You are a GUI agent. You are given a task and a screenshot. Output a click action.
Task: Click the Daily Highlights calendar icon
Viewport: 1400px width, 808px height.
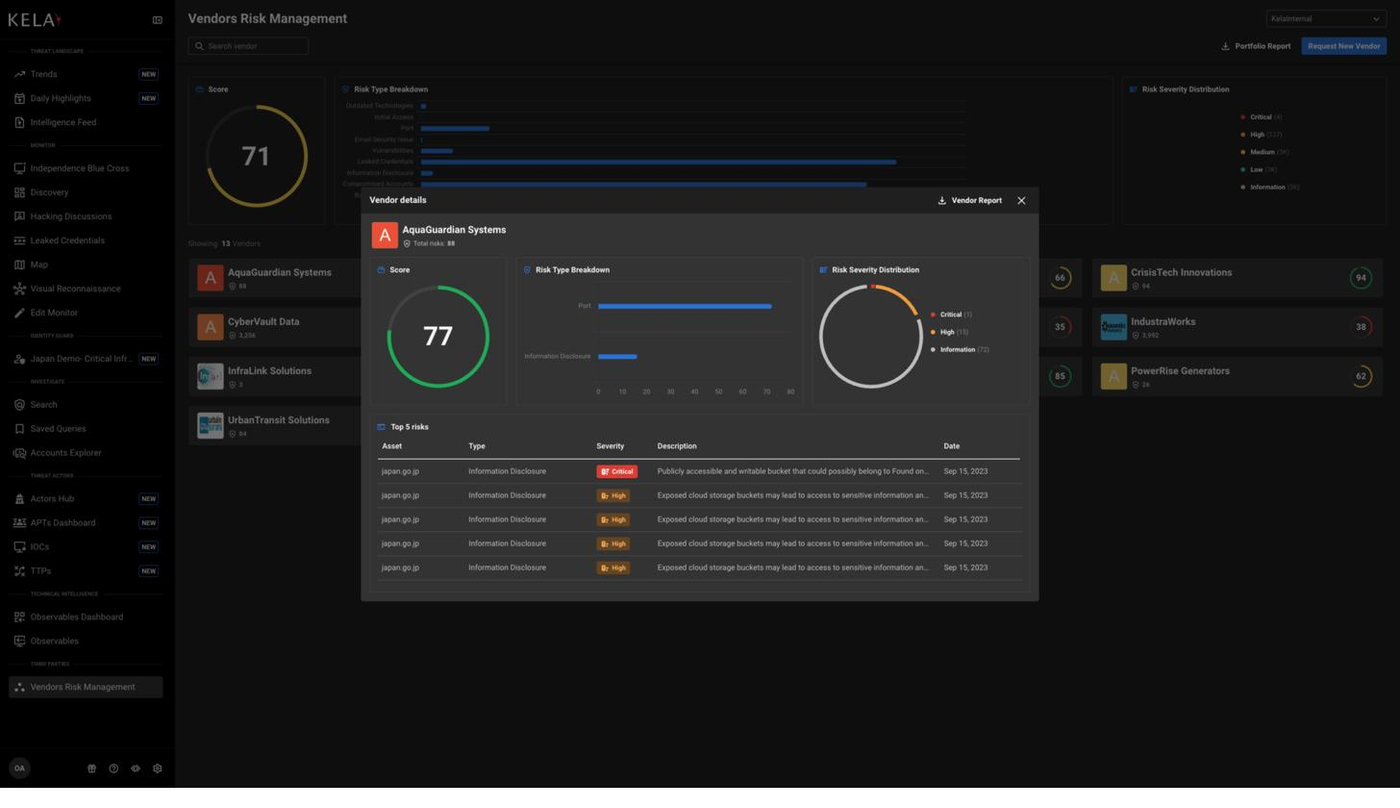pyautogui.click(x=19, y=98)
